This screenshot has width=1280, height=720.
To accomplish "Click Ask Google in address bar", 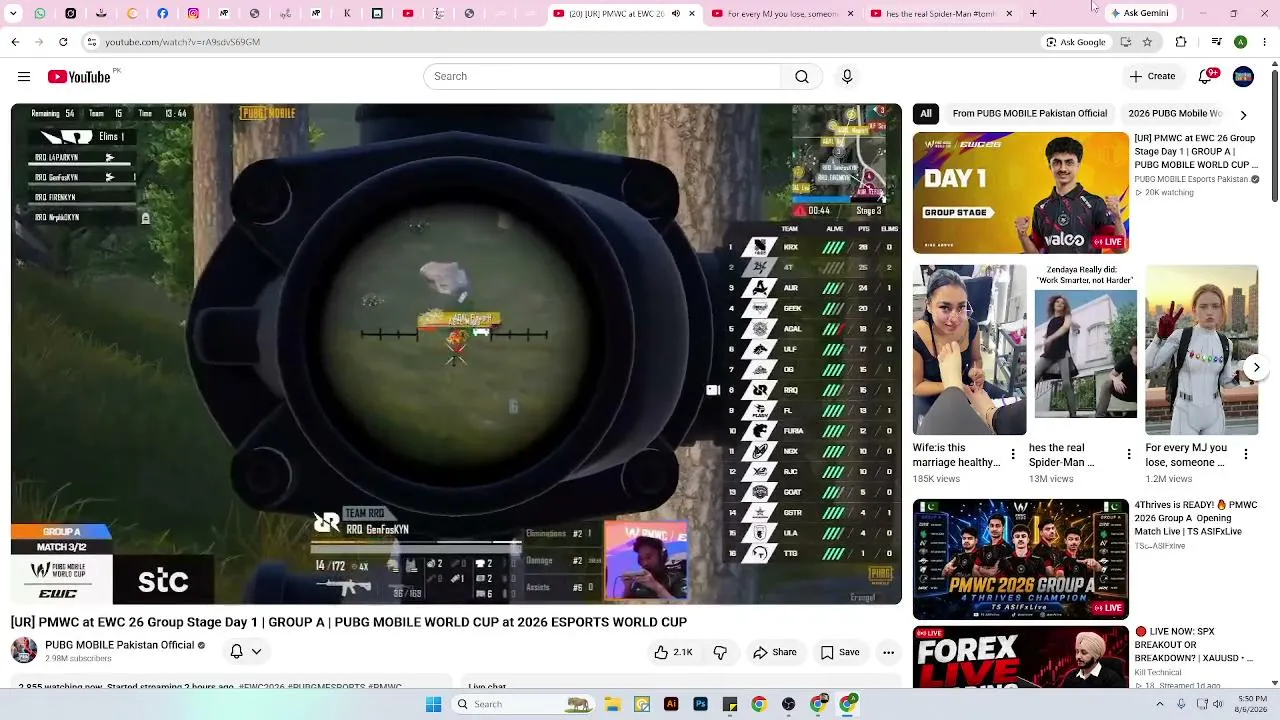I will point(1076,42).
